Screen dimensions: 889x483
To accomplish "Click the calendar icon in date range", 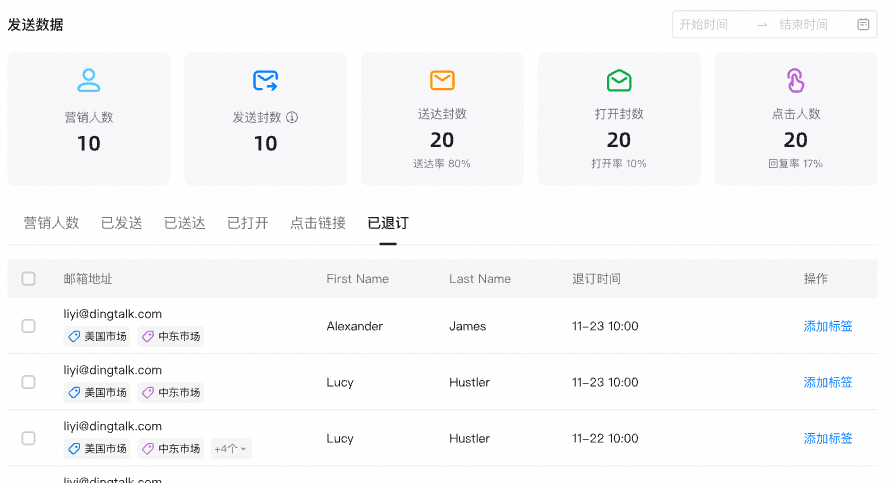I will pos(864,25).
